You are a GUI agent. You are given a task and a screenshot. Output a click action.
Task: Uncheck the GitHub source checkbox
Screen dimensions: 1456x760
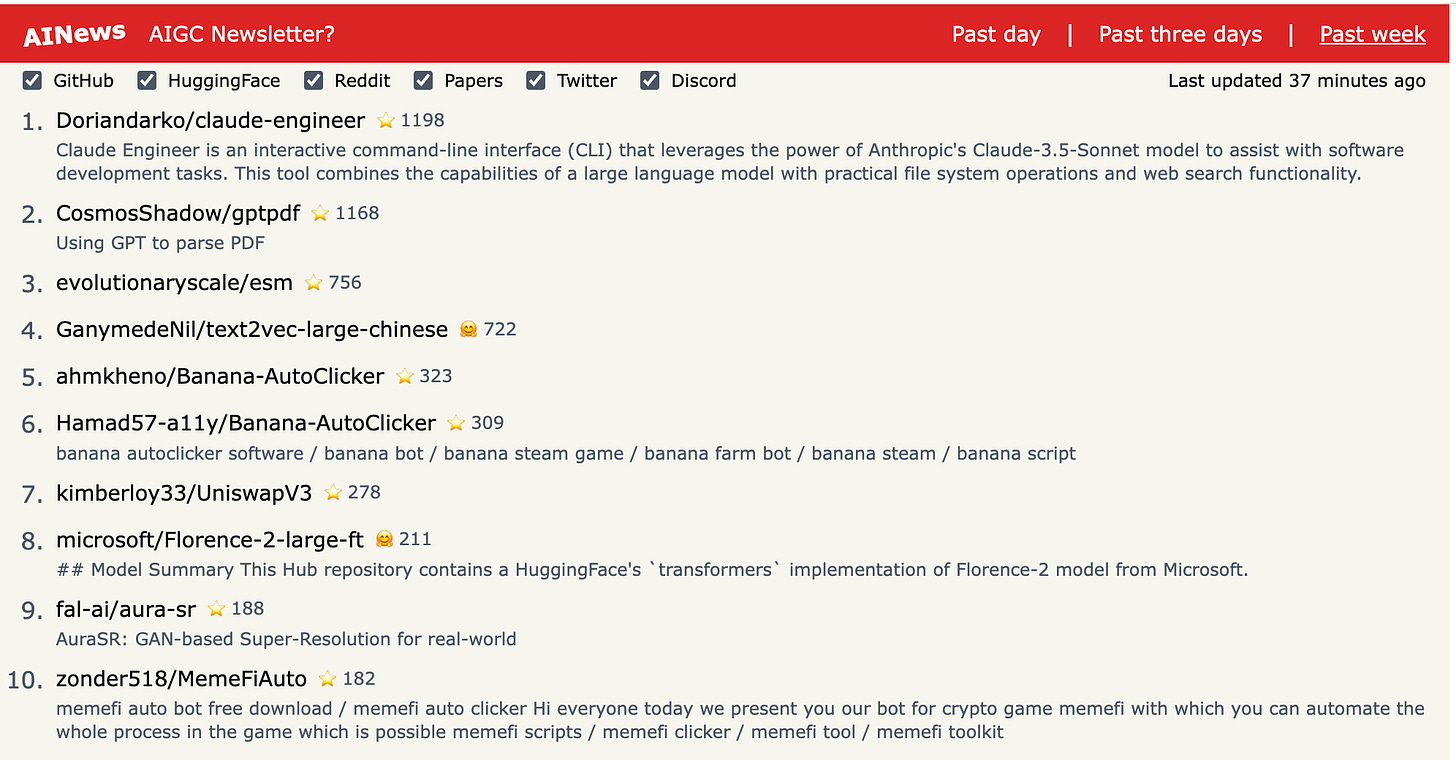coord(32,81)
